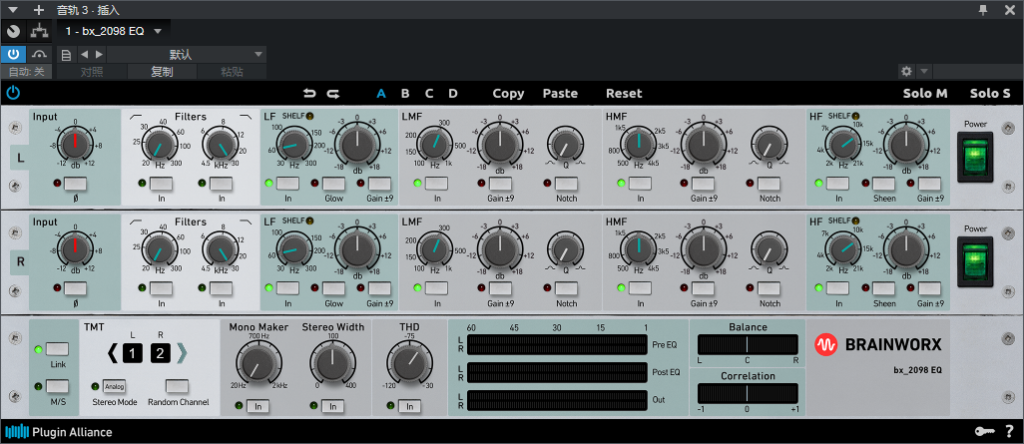Expand the arrow next to gear icon

923,71
